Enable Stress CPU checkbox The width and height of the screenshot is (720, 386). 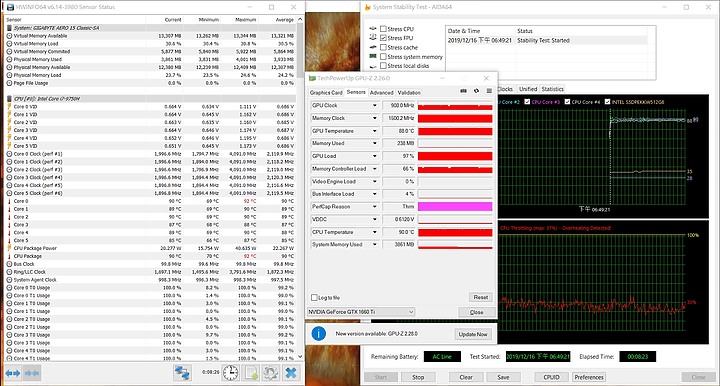tap(383, 29)
